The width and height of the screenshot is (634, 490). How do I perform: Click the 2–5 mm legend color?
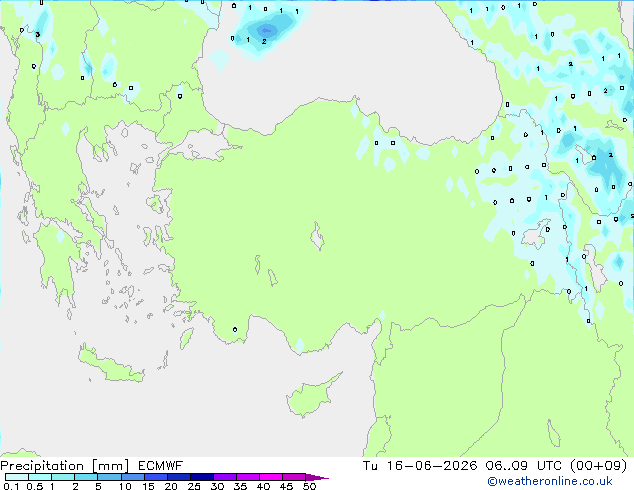[86, 477]
